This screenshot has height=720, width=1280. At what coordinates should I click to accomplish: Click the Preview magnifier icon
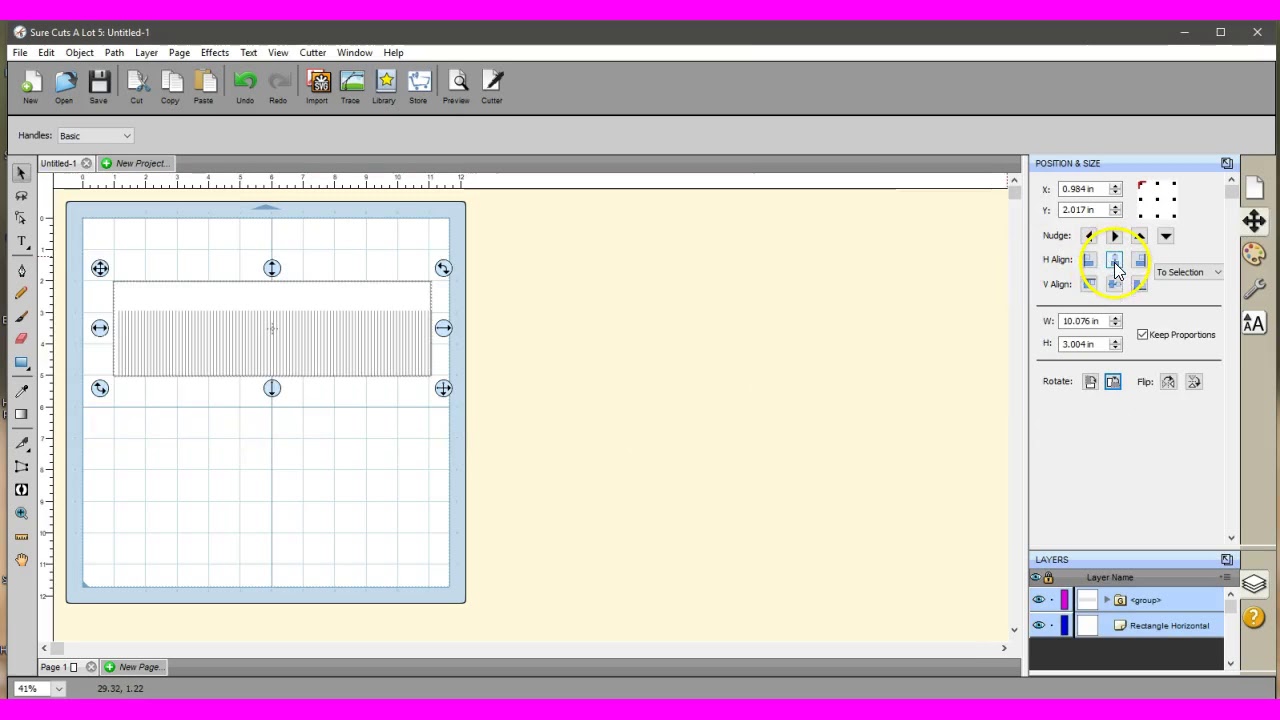click(x=456, y=87)
